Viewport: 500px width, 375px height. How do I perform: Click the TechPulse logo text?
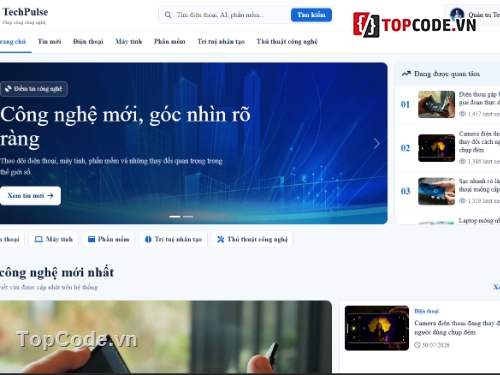(25, 12)
